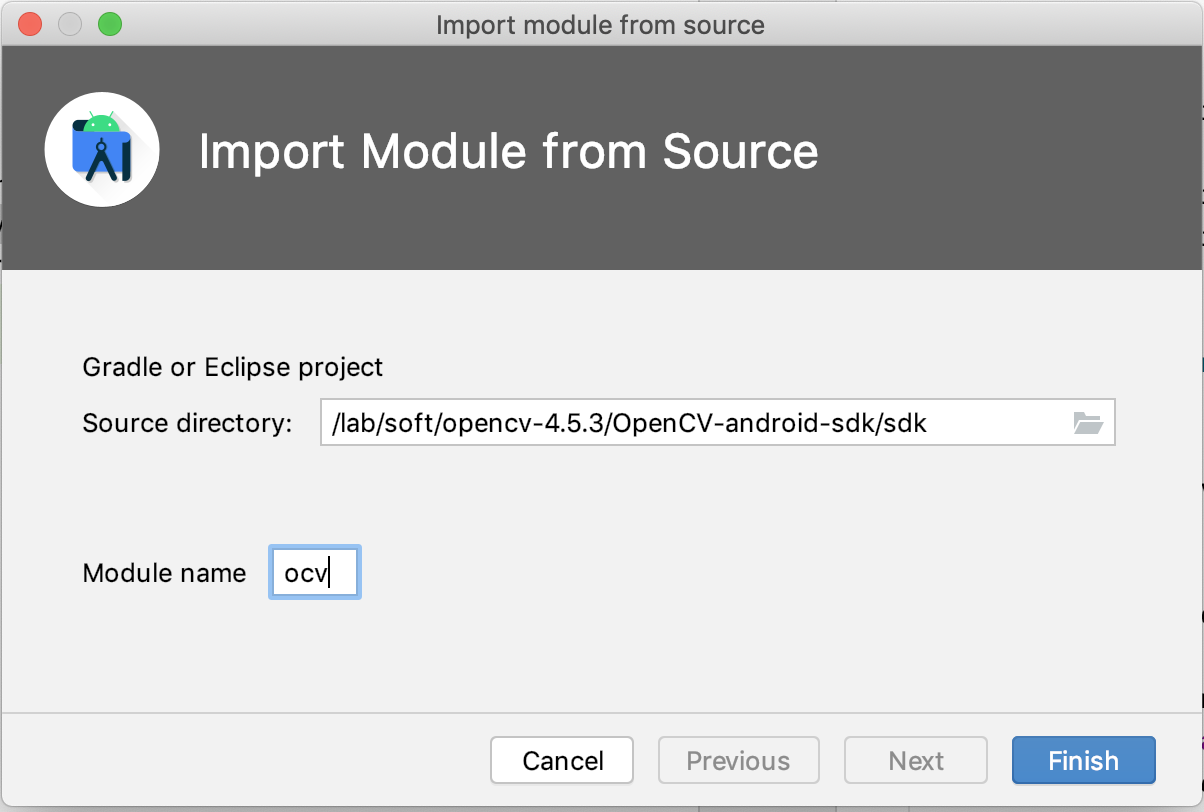Click the disabled Next button
The height and width of the screenshot is (812, 1204).
(x=916, y=761)
